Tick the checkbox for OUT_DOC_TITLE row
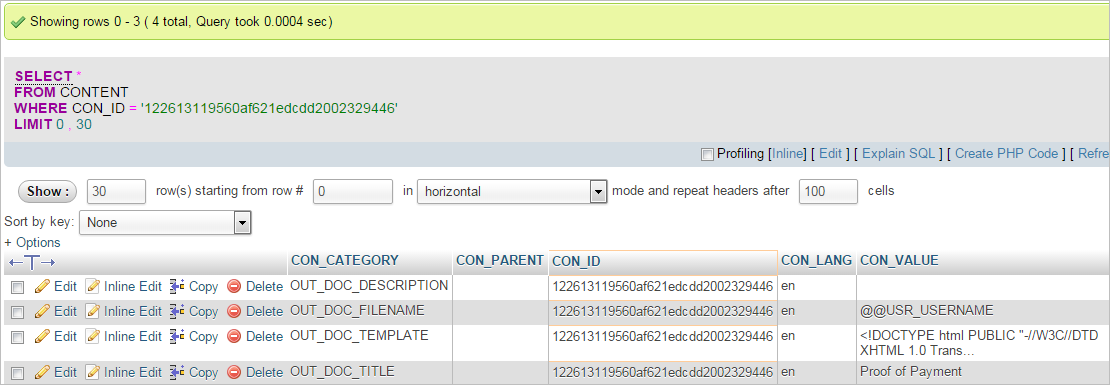 pos(18,373)
